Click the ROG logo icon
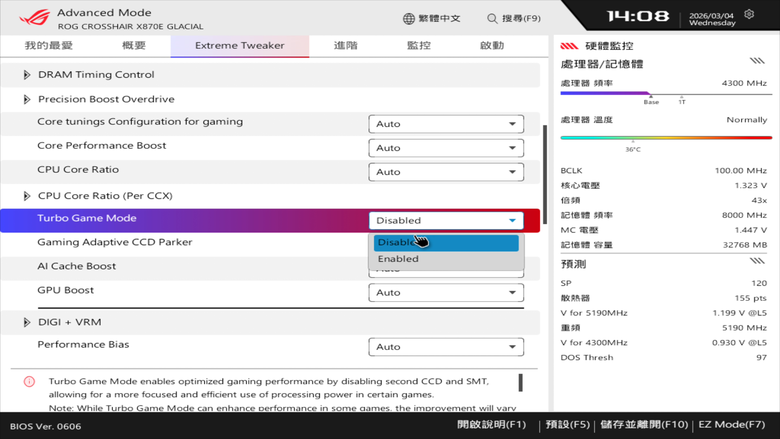This screenshot has height=439, width=780. point(34,18)
